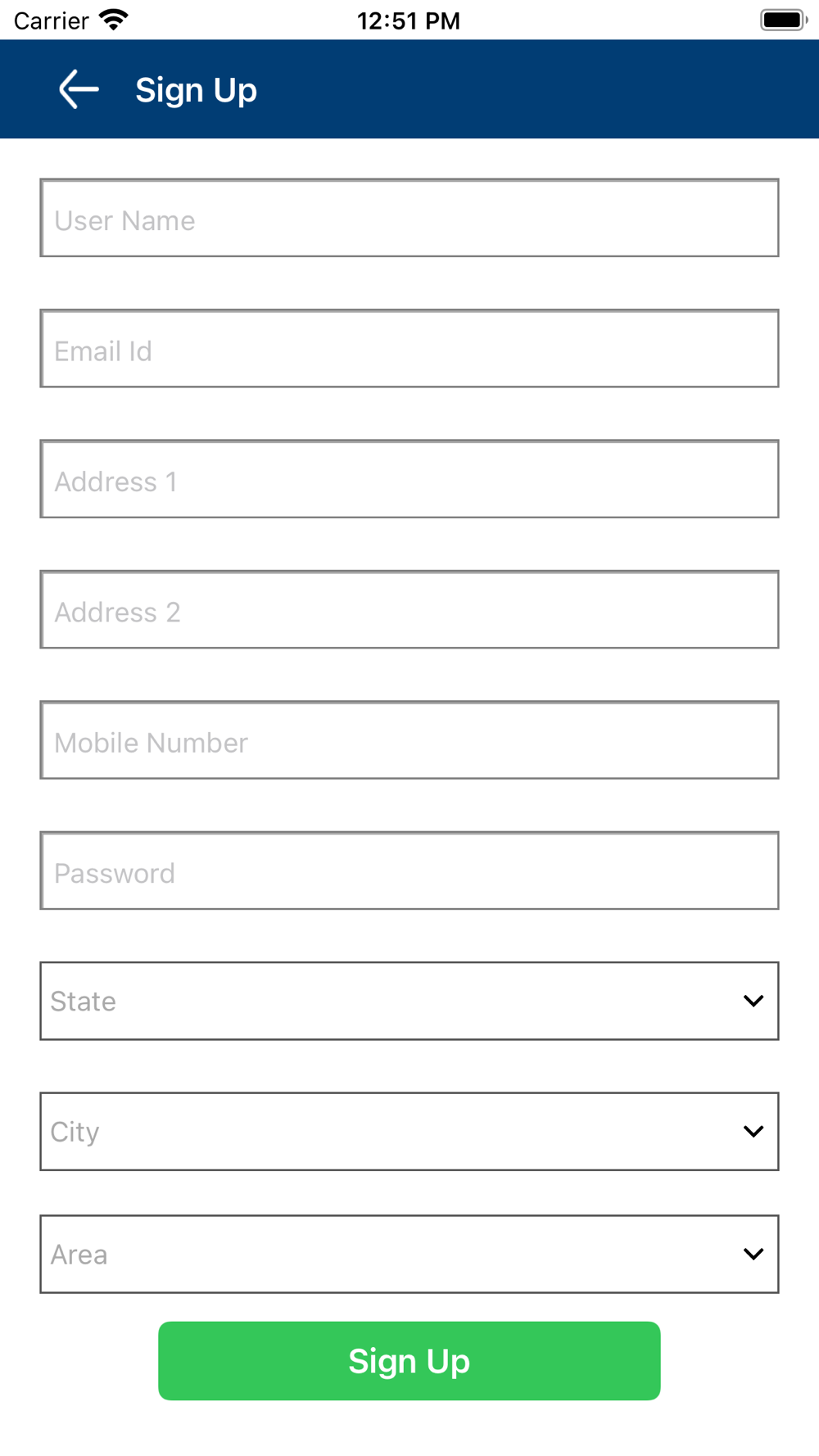Click the Address 2 input box

click(409, 610)
